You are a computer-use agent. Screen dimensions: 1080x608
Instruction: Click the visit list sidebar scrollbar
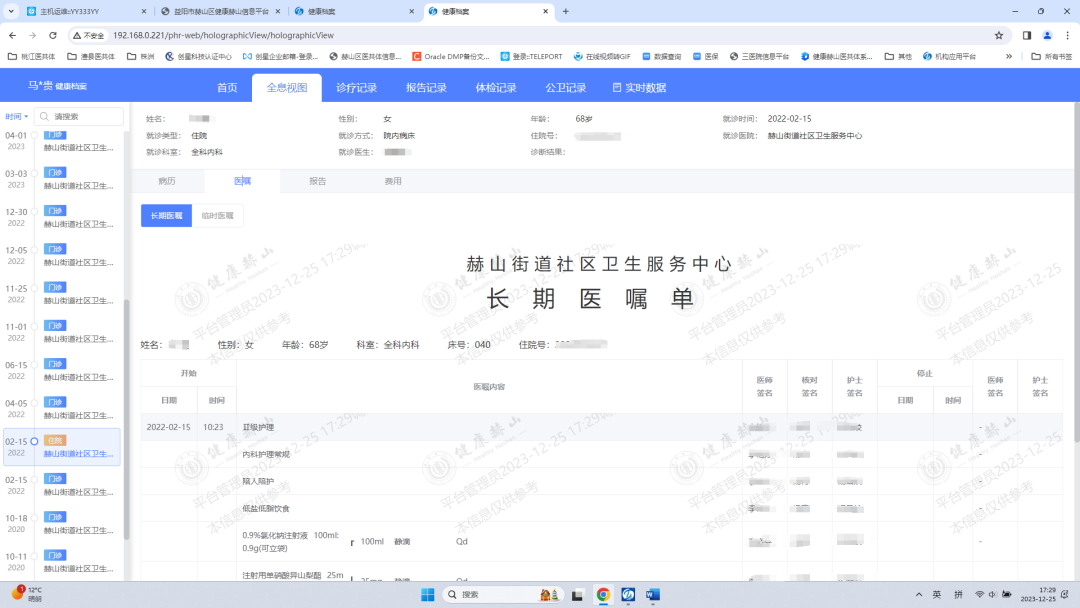pos(127,419)
